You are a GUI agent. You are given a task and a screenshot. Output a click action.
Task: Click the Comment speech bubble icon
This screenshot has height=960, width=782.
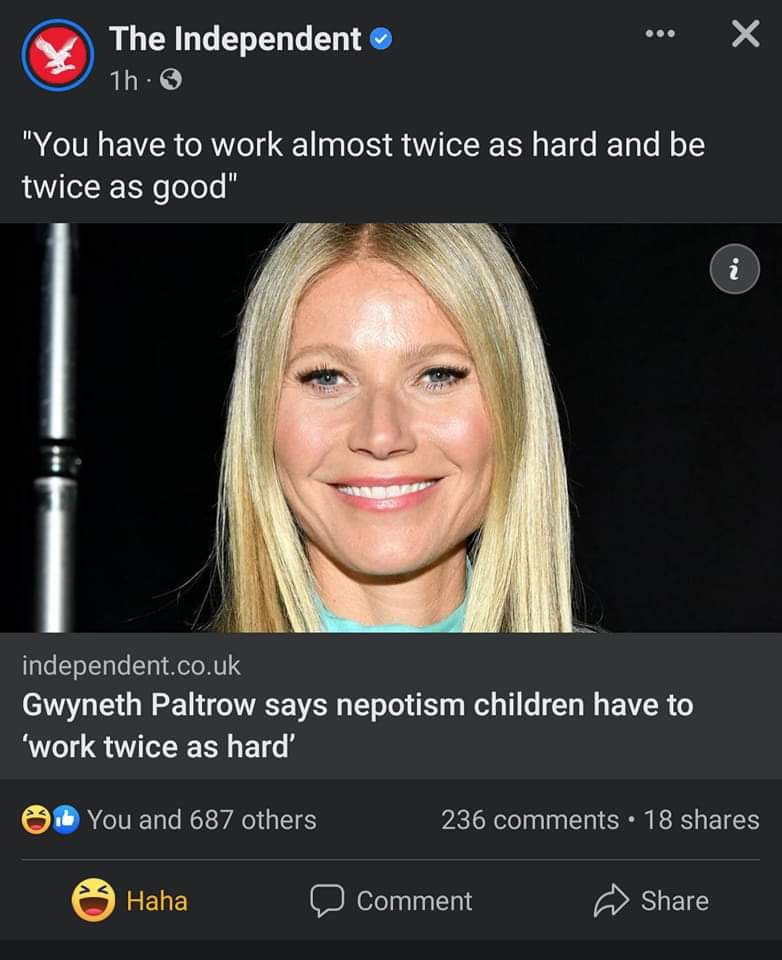[327, 900]
